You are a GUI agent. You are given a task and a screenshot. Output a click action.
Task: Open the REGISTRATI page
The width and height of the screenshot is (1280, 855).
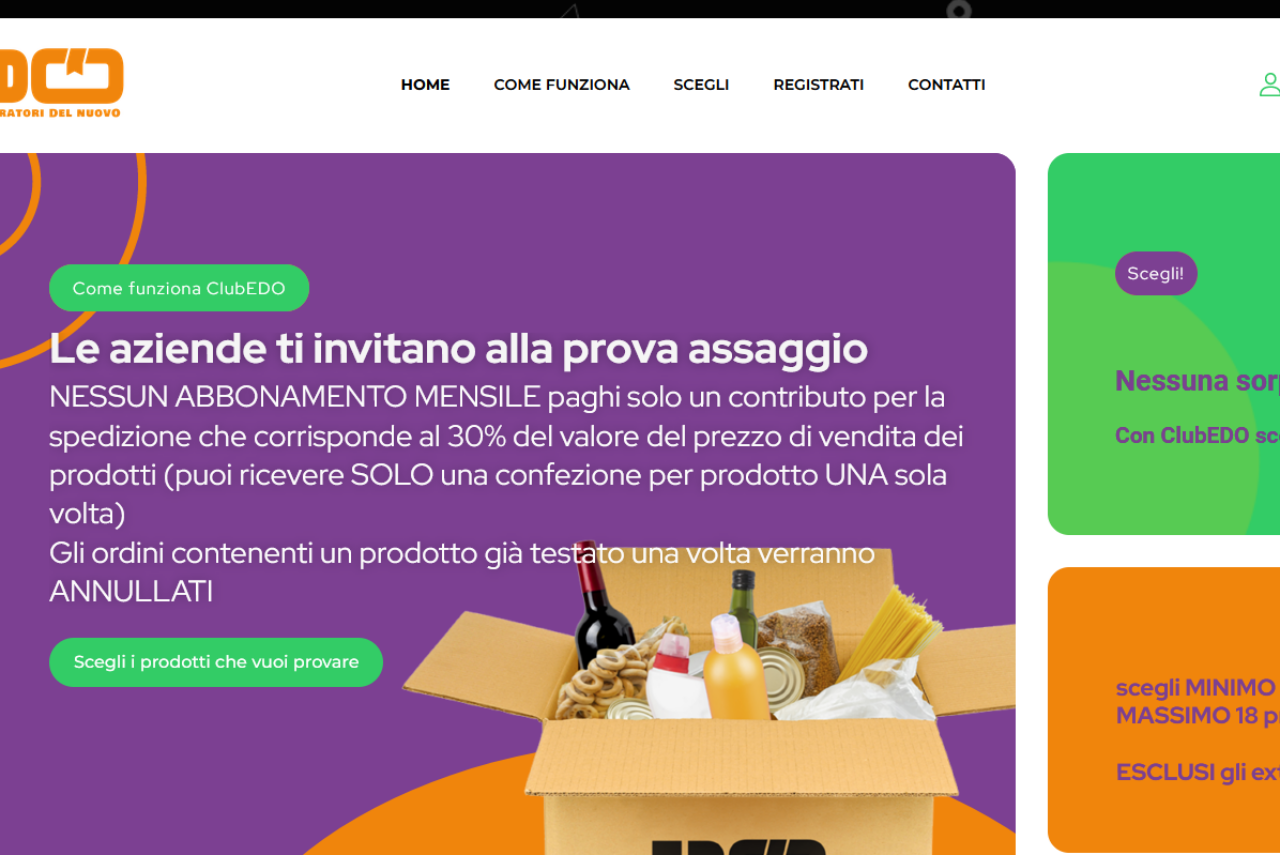click(x=818, y=85)
